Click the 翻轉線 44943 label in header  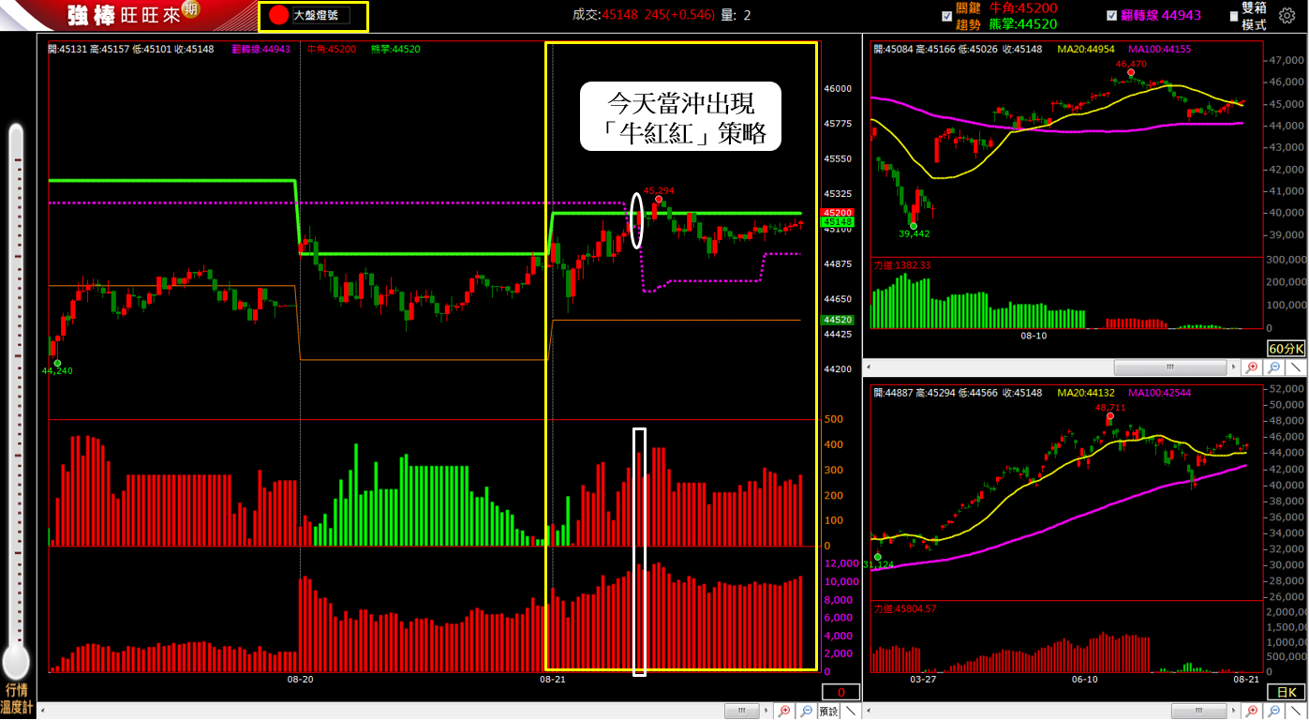(1162, 15)
